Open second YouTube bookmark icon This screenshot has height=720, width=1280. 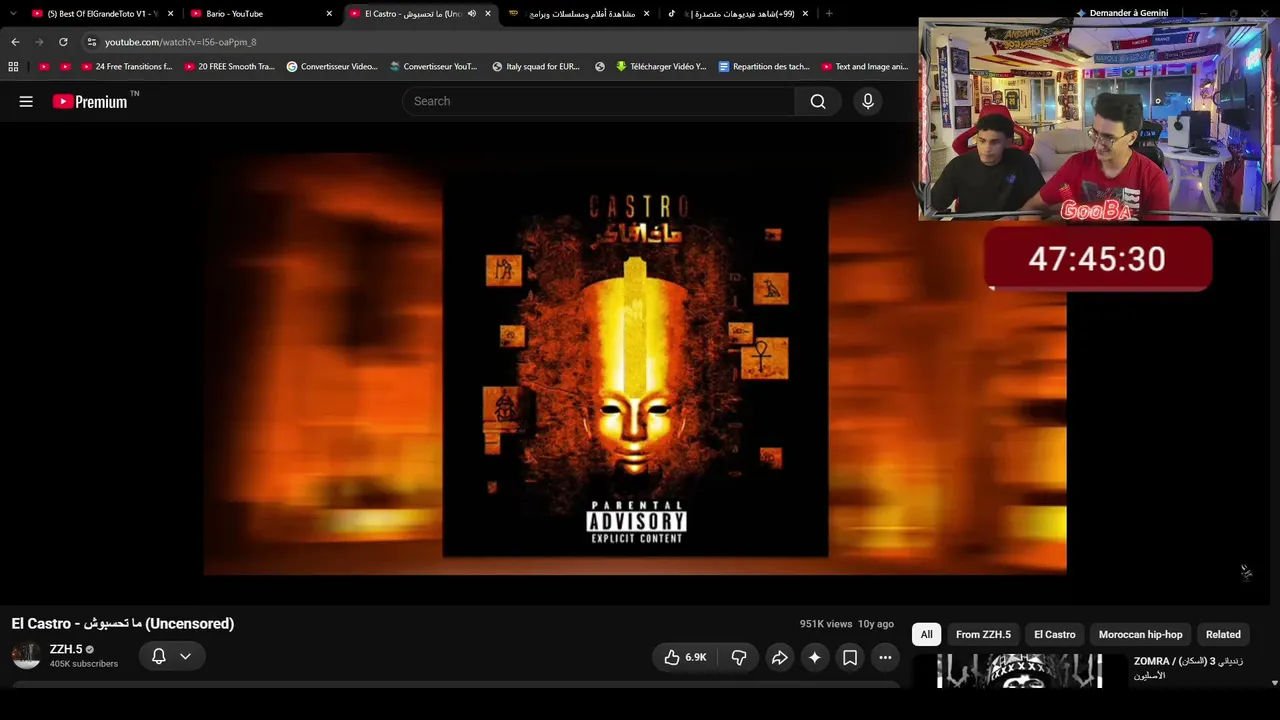tap(66, 67)
